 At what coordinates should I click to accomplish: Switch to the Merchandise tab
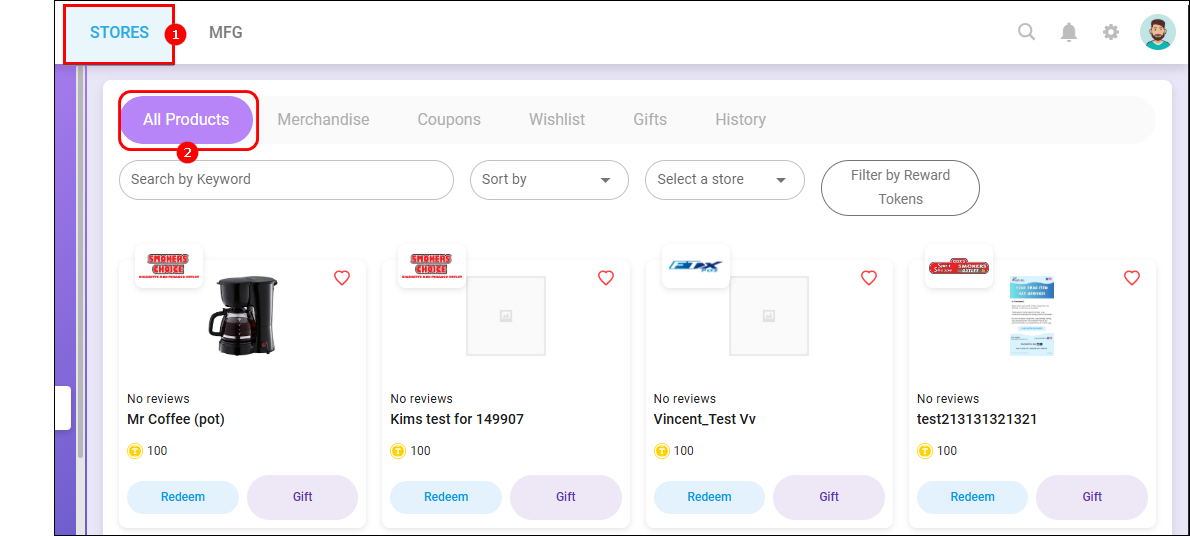(x=323, y=120)
